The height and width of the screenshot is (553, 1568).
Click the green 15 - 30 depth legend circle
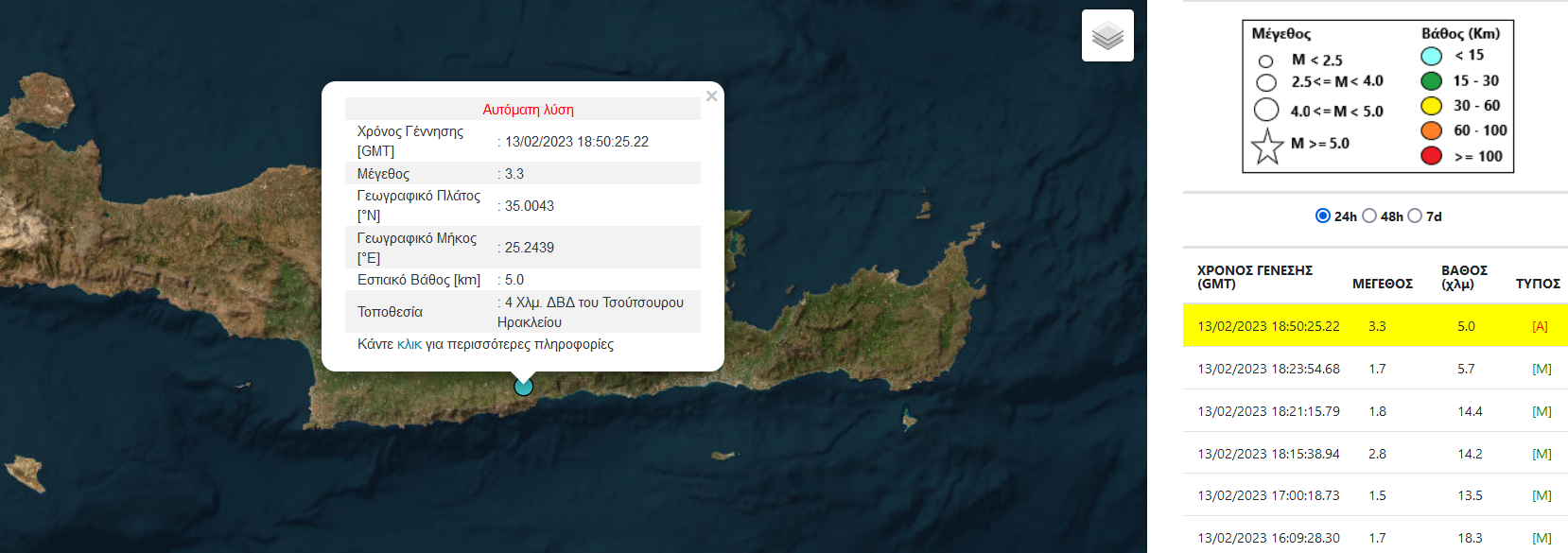tap(1431, 81)
